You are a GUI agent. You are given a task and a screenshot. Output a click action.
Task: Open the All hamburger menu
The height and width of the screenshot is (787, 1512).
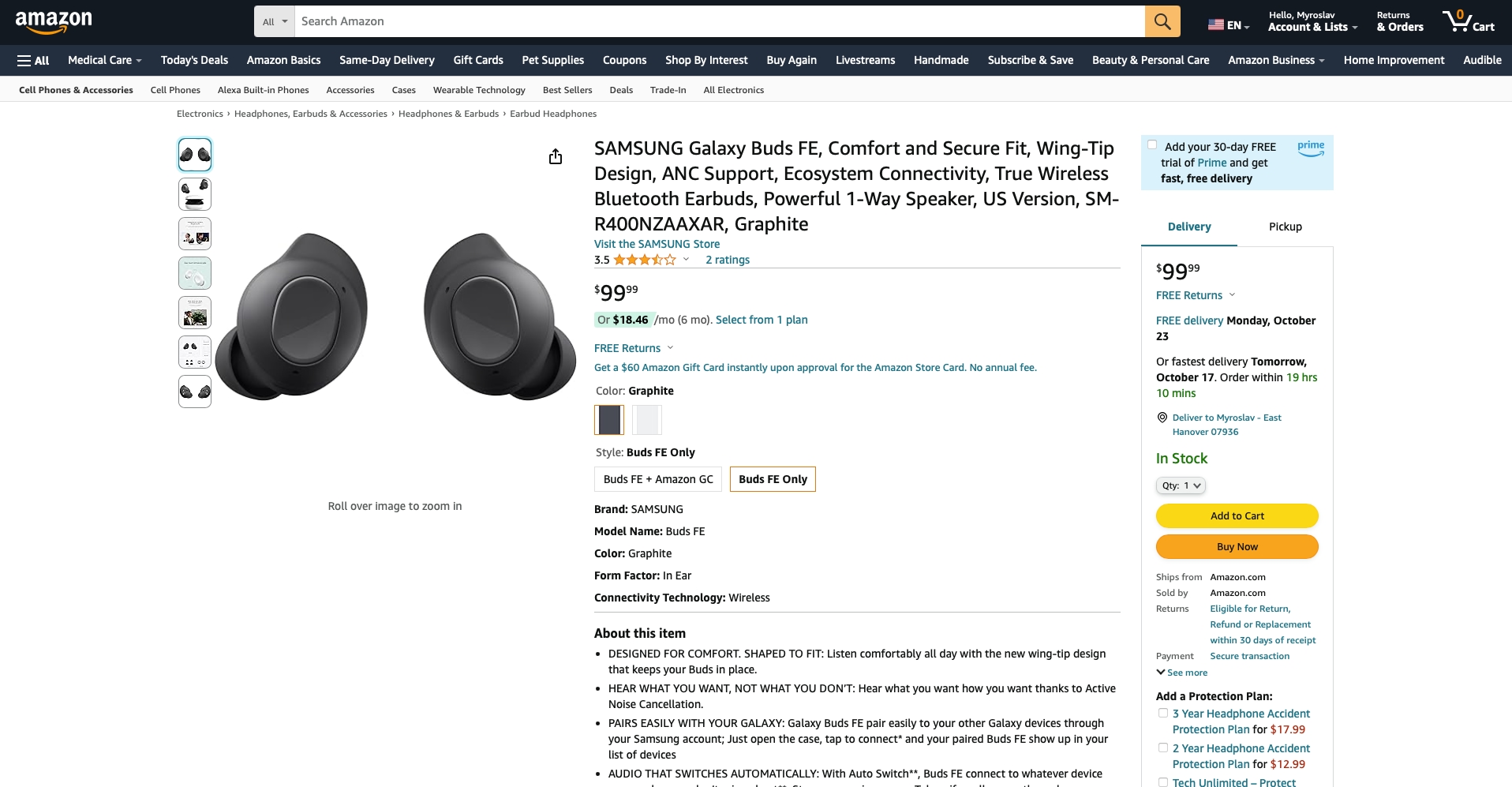(33, 60)
